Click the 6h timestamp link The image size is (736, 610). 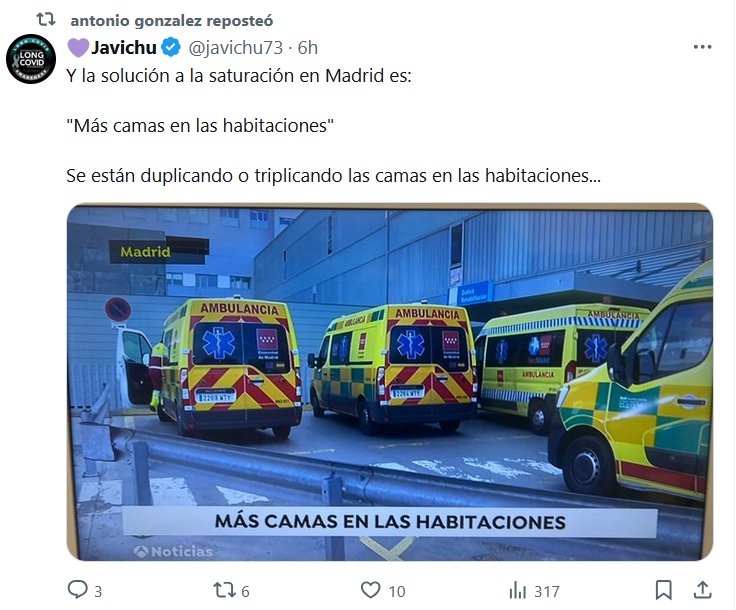[307, 47]
